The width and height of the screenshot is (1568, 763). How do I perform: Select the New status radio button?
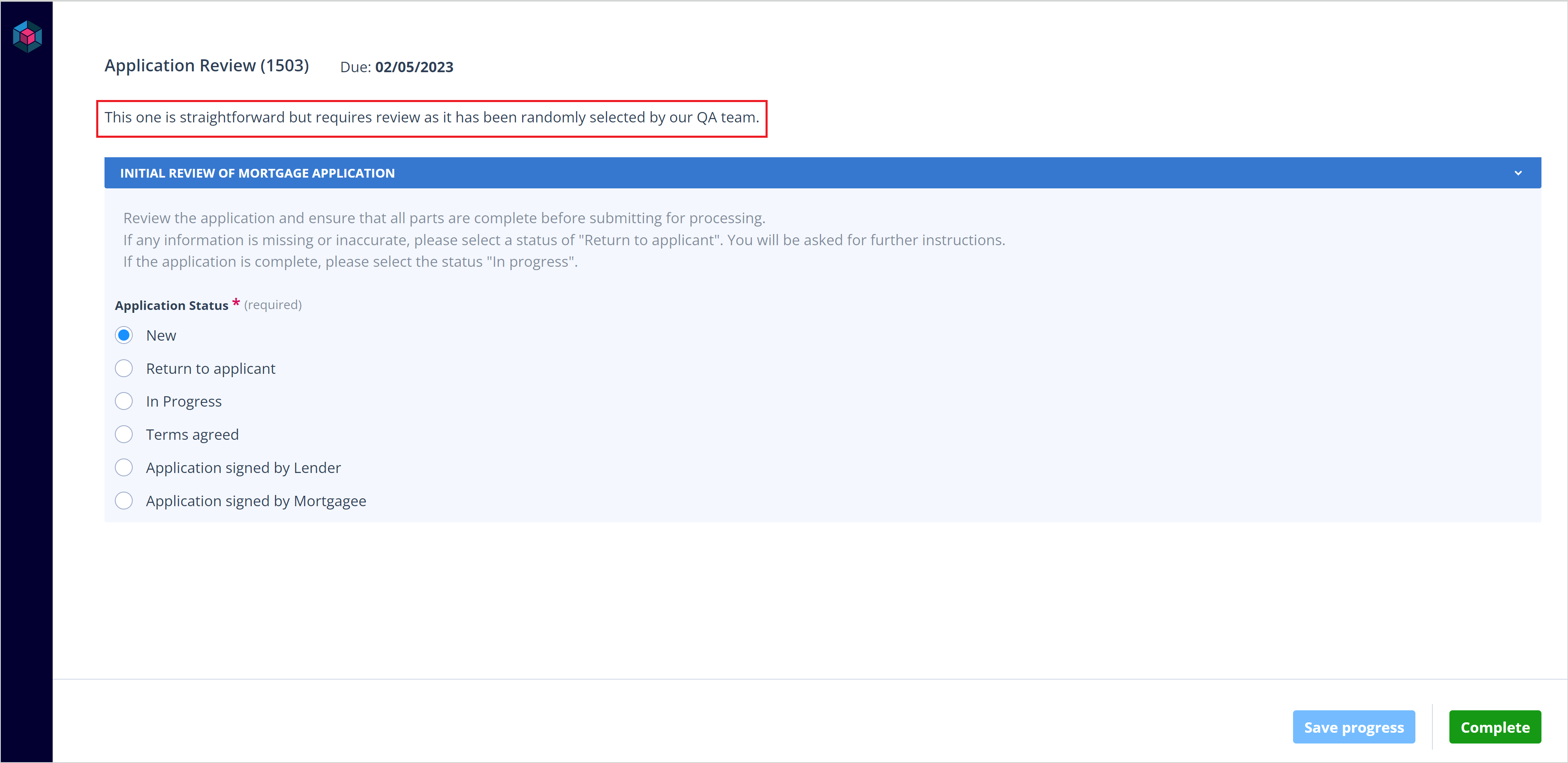click(x=124, y=336)
